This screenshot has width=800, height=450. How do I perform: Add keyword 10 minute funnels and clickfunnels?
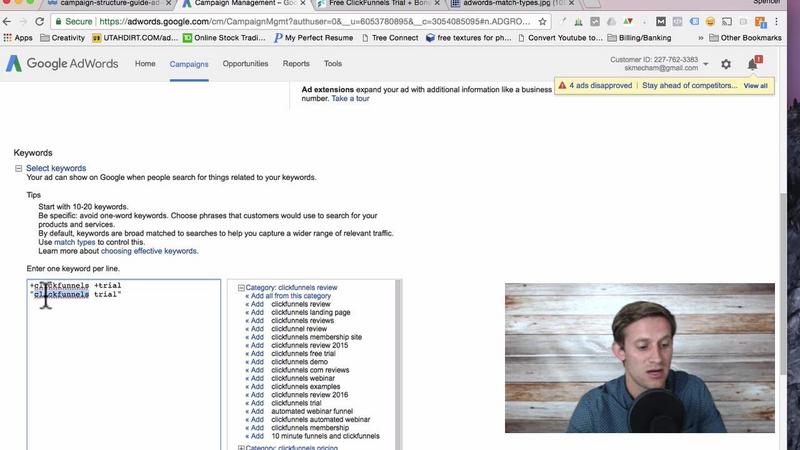[x=255, y=436]
